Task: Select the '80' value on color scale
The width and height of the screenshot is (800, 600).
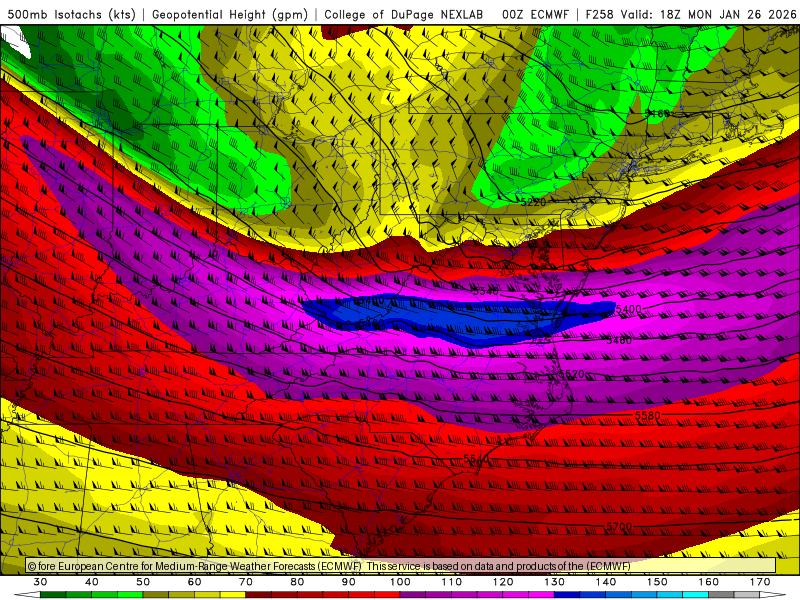Action: click(x=297, y=582)
